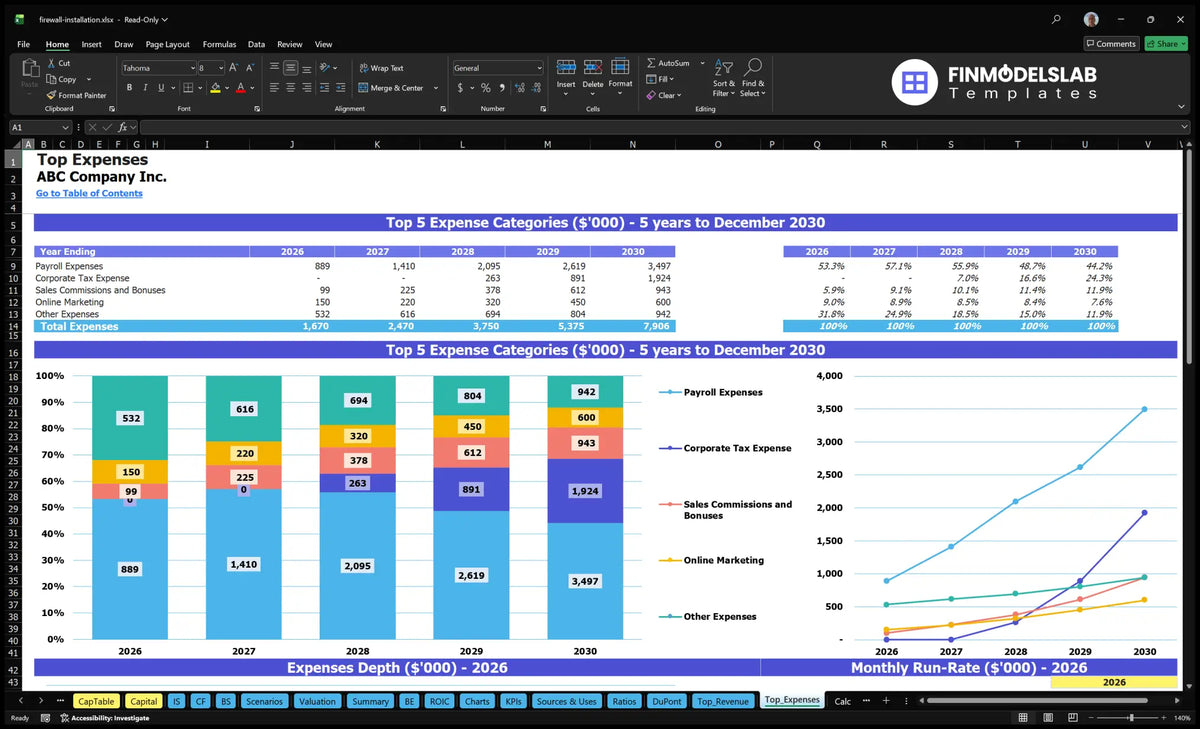Switch to Page Break Preview view icon
Screen dimensions: 1200x729
tap(1075, 718)
